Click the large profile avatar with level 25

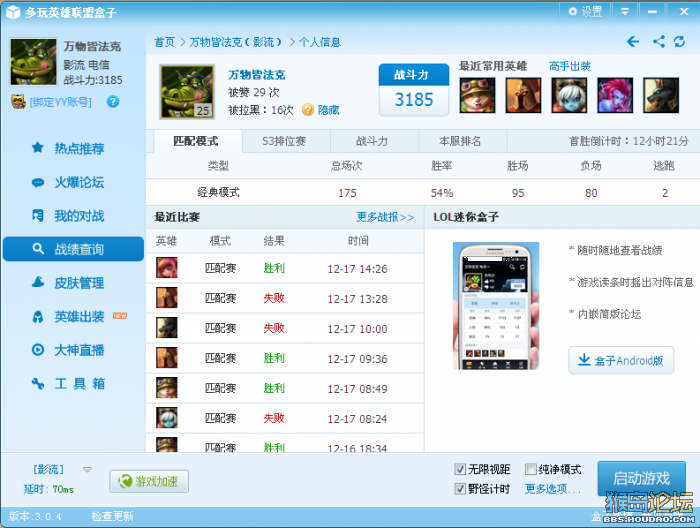click(x=187, y=91)
